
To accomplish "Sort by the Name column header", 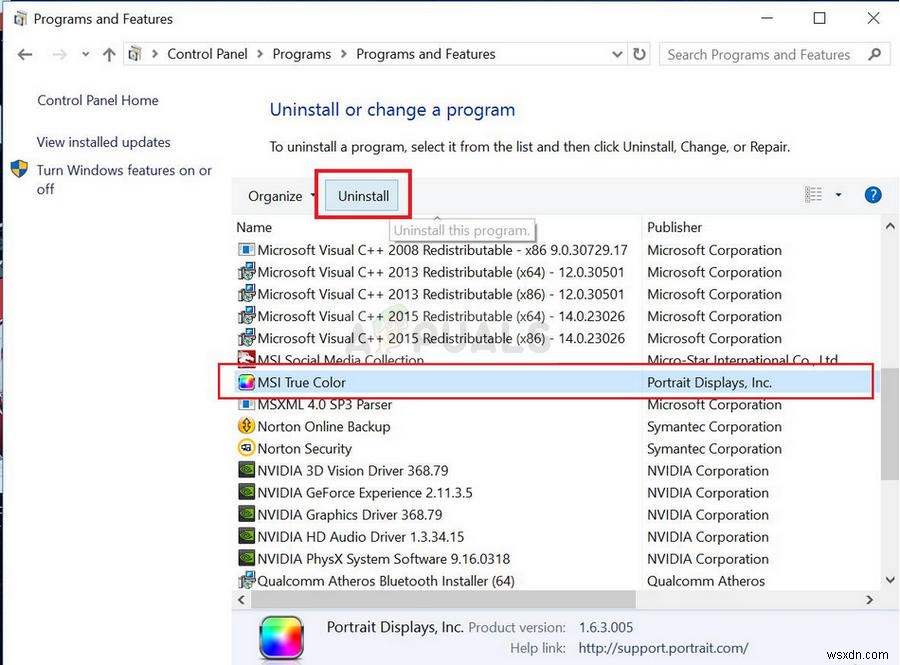I will 254,227.
